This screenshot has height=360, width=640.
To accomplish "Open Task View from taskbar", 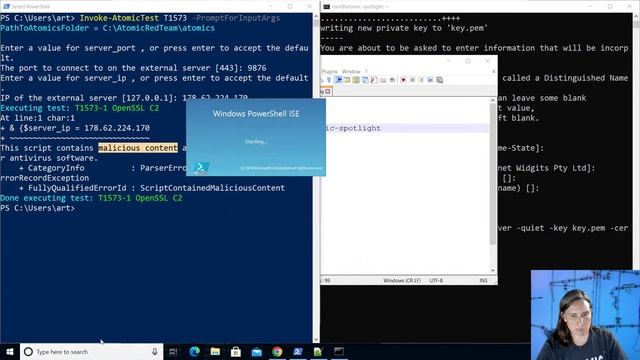I will tap(173, 352).
